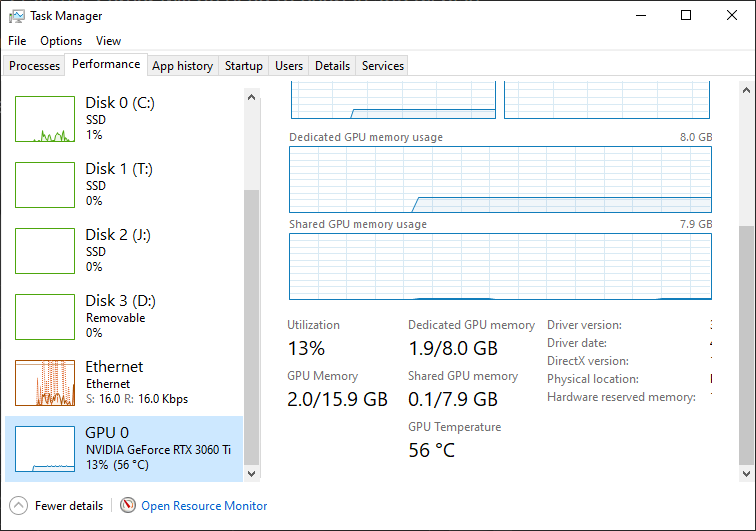Click the Task Manager title bar icon
The image size is (756, 531).
[15, 16]
